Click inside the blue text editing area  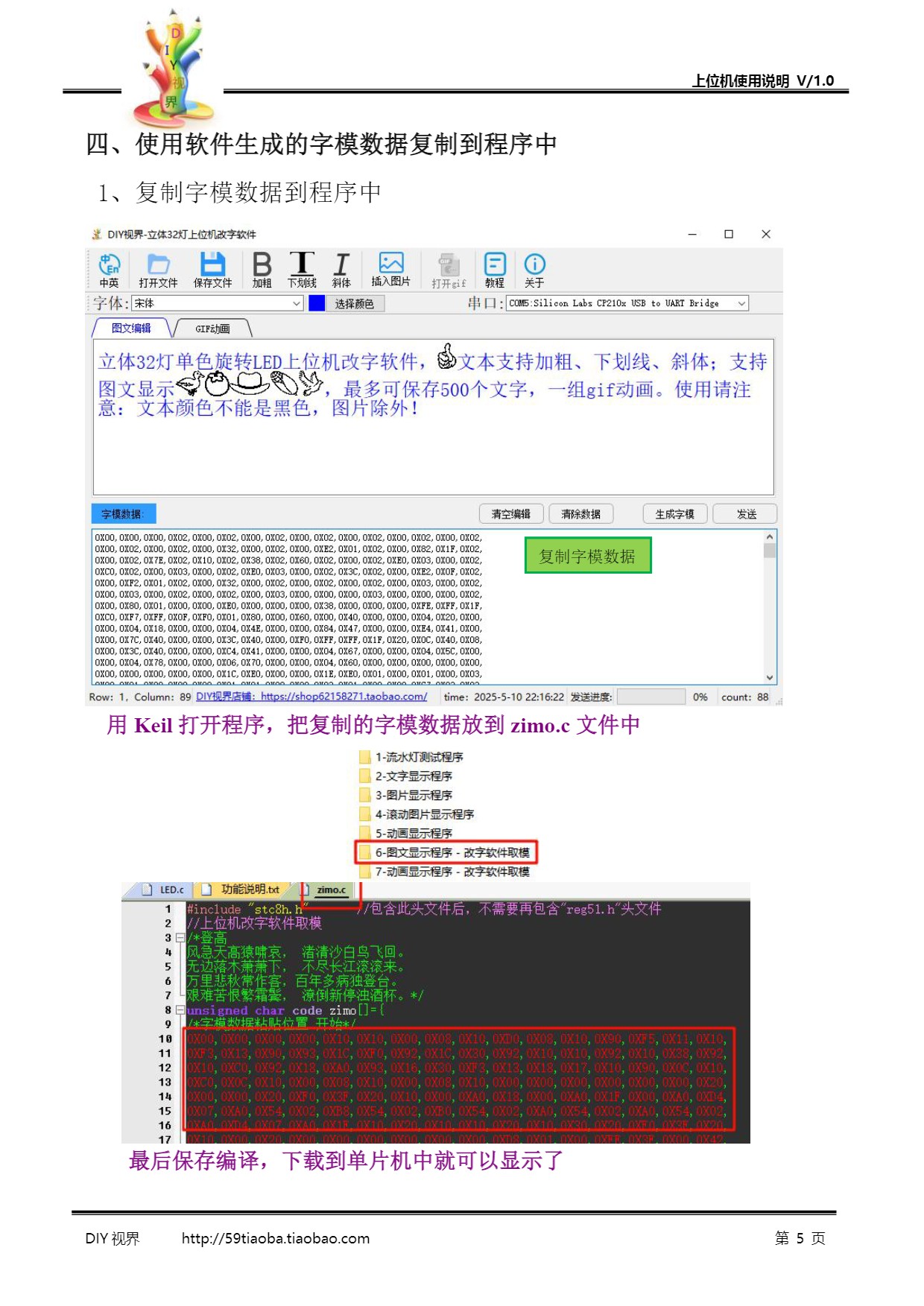click(433, 416)
